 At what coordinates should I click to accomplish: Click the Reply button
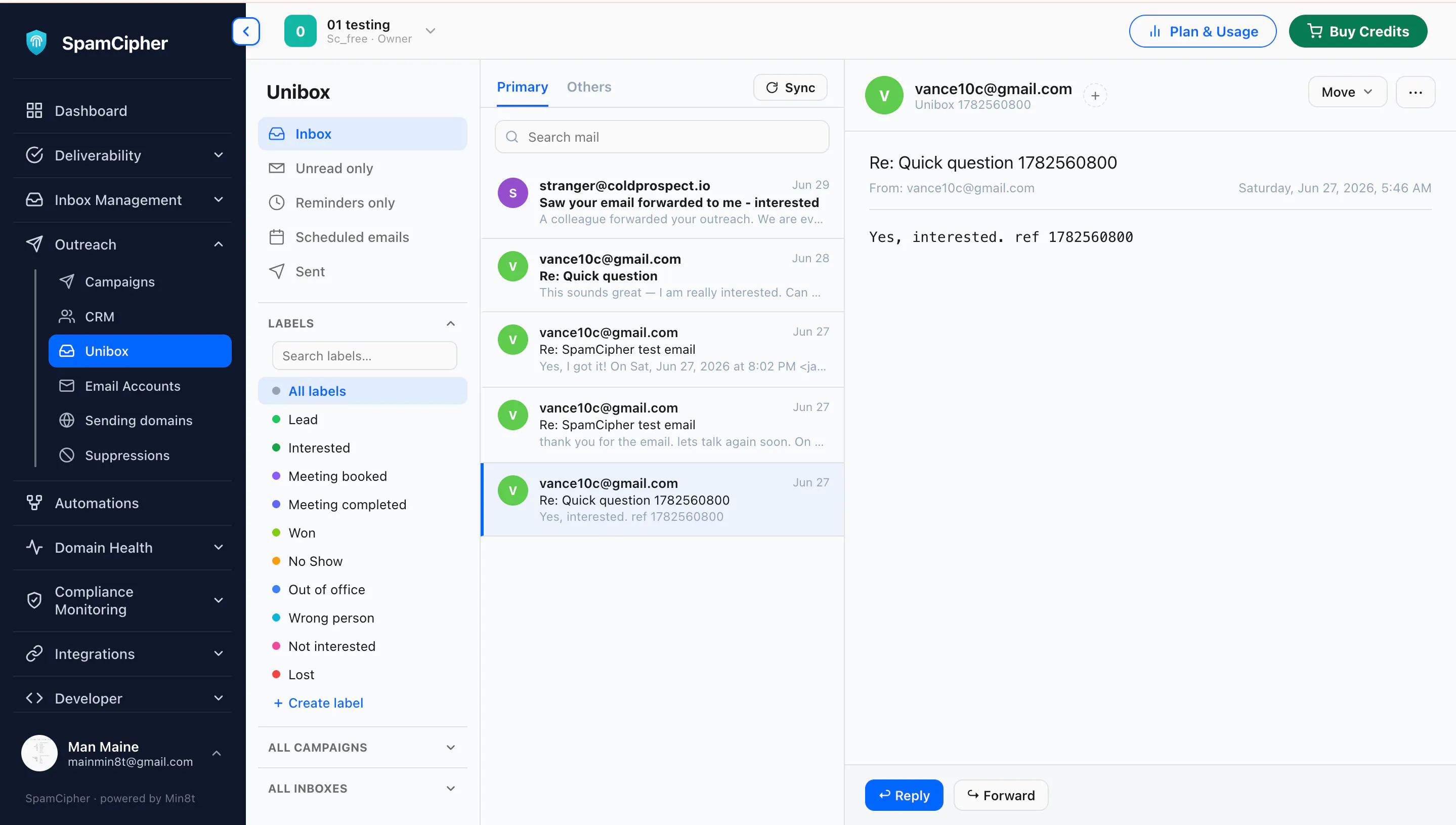(x=904, y=796)
